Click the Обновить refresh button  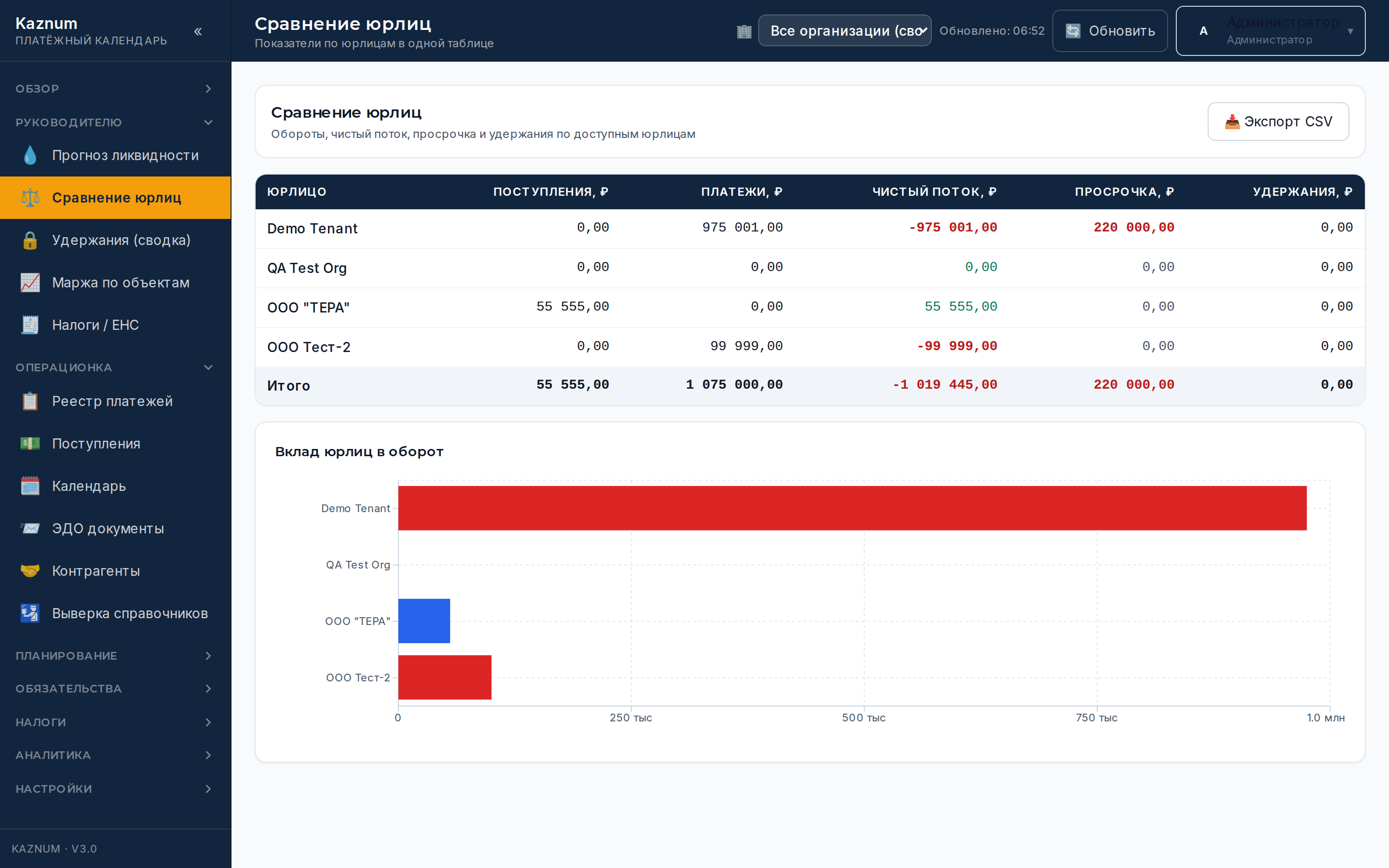tap(1109, 31)
